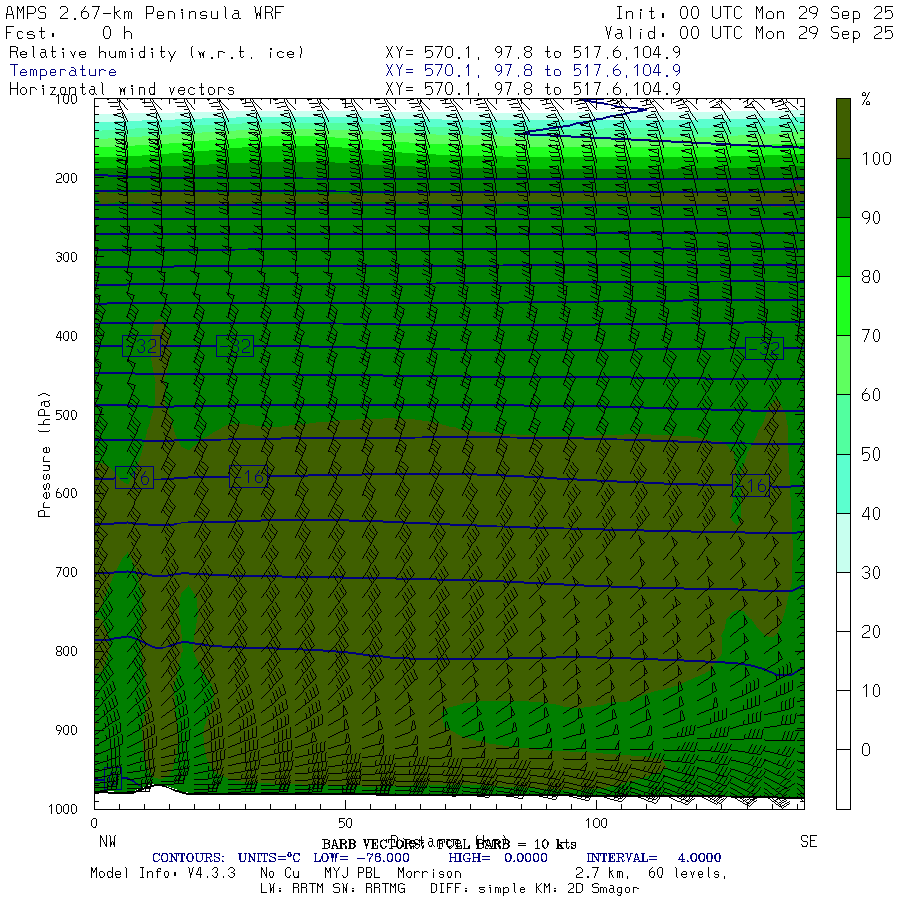This screenshot has height=900, width=900.
Task: Click the 70 label beside the colorbar
Action: point(870,336)
